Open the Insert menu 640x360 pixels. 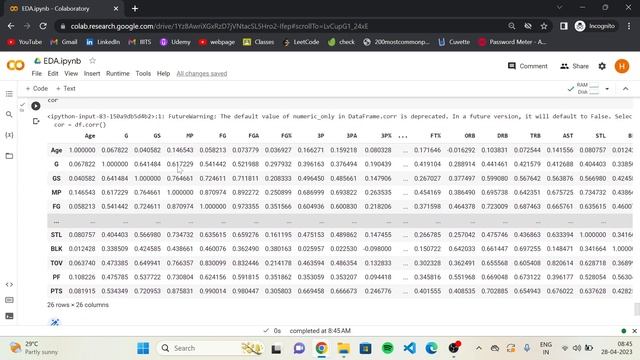tap(92, 73)
